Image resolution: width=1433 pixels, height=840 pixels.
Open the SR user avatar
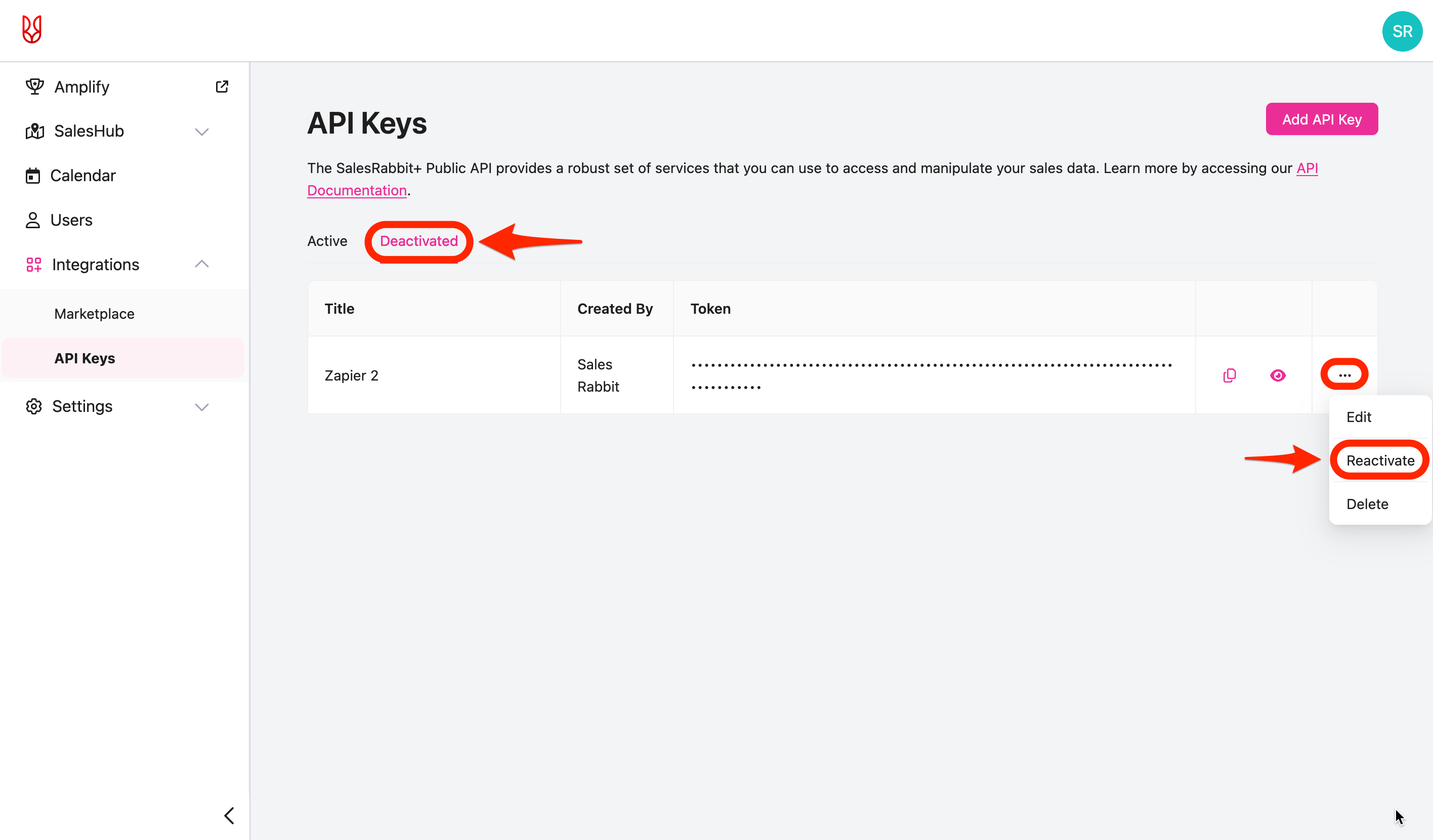pos(1402,31)
